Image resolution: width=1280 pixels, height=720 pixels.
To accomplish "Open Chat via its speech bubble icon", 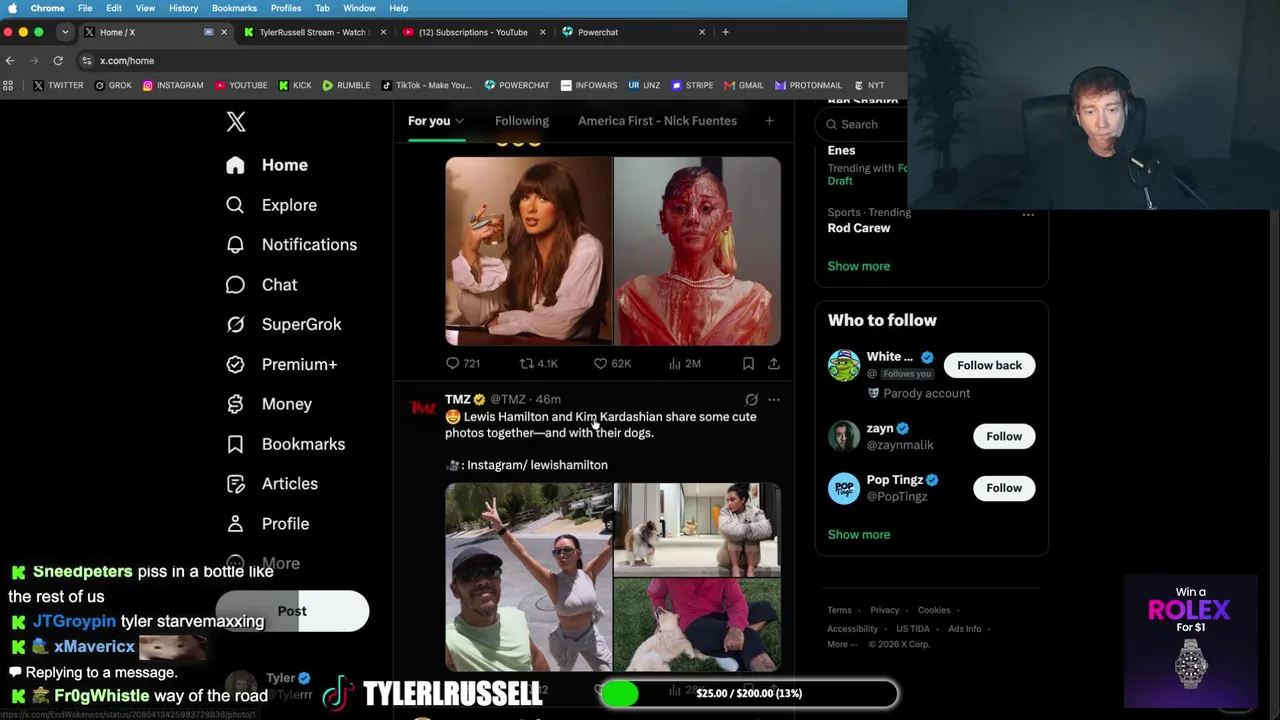I will pos(235,285).
